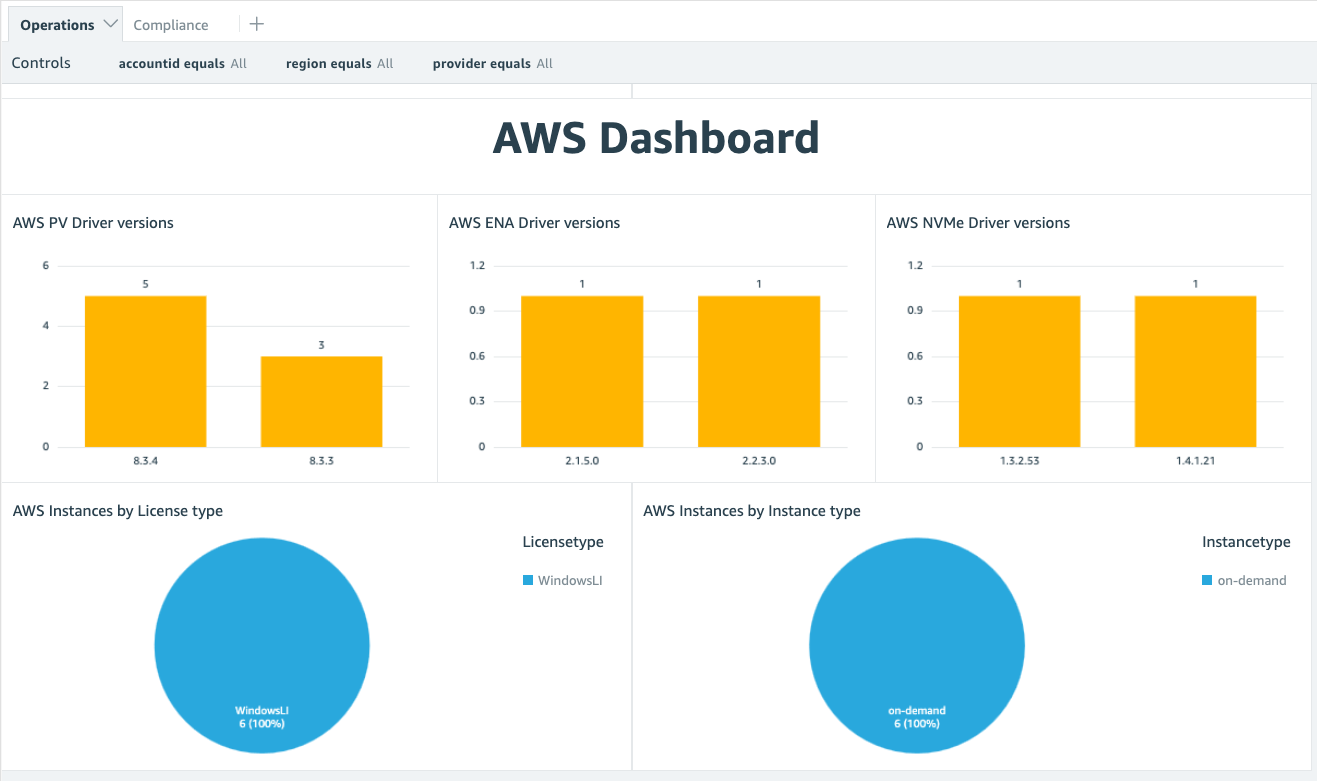1317x781 pixels.
Task: Click the plus icon to add sheet
Action: point(256,24)
